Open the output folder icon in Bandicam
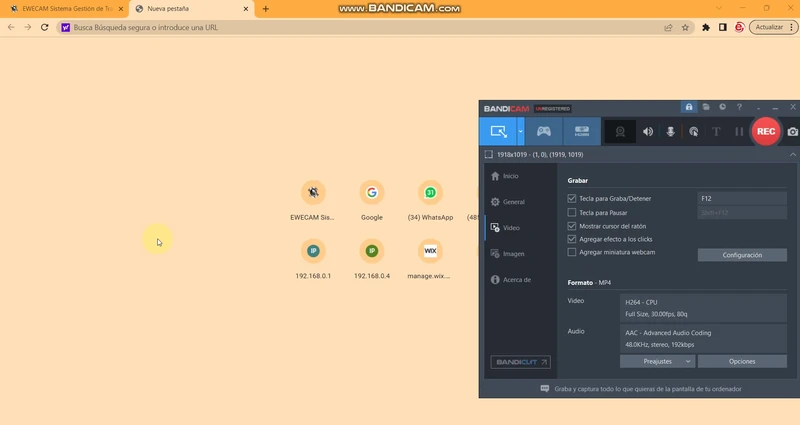 tap(706, 107)
